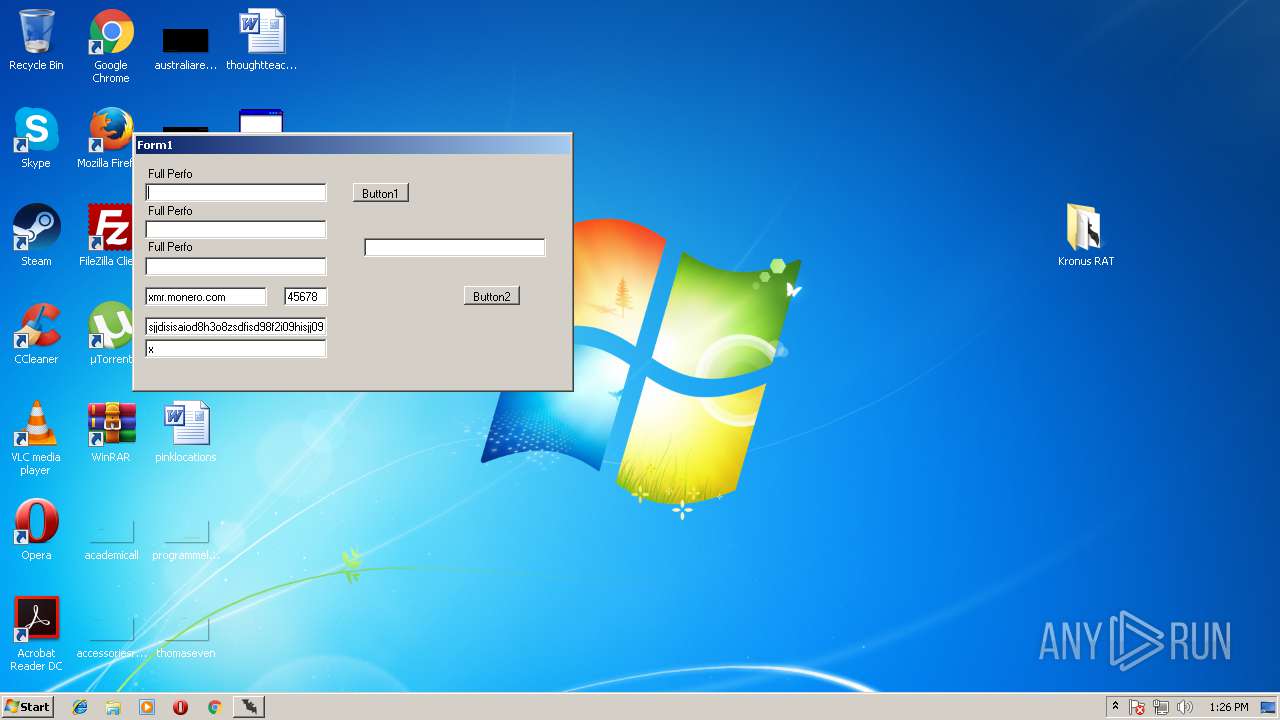Click Button2 in Form1

click(491, 296)
